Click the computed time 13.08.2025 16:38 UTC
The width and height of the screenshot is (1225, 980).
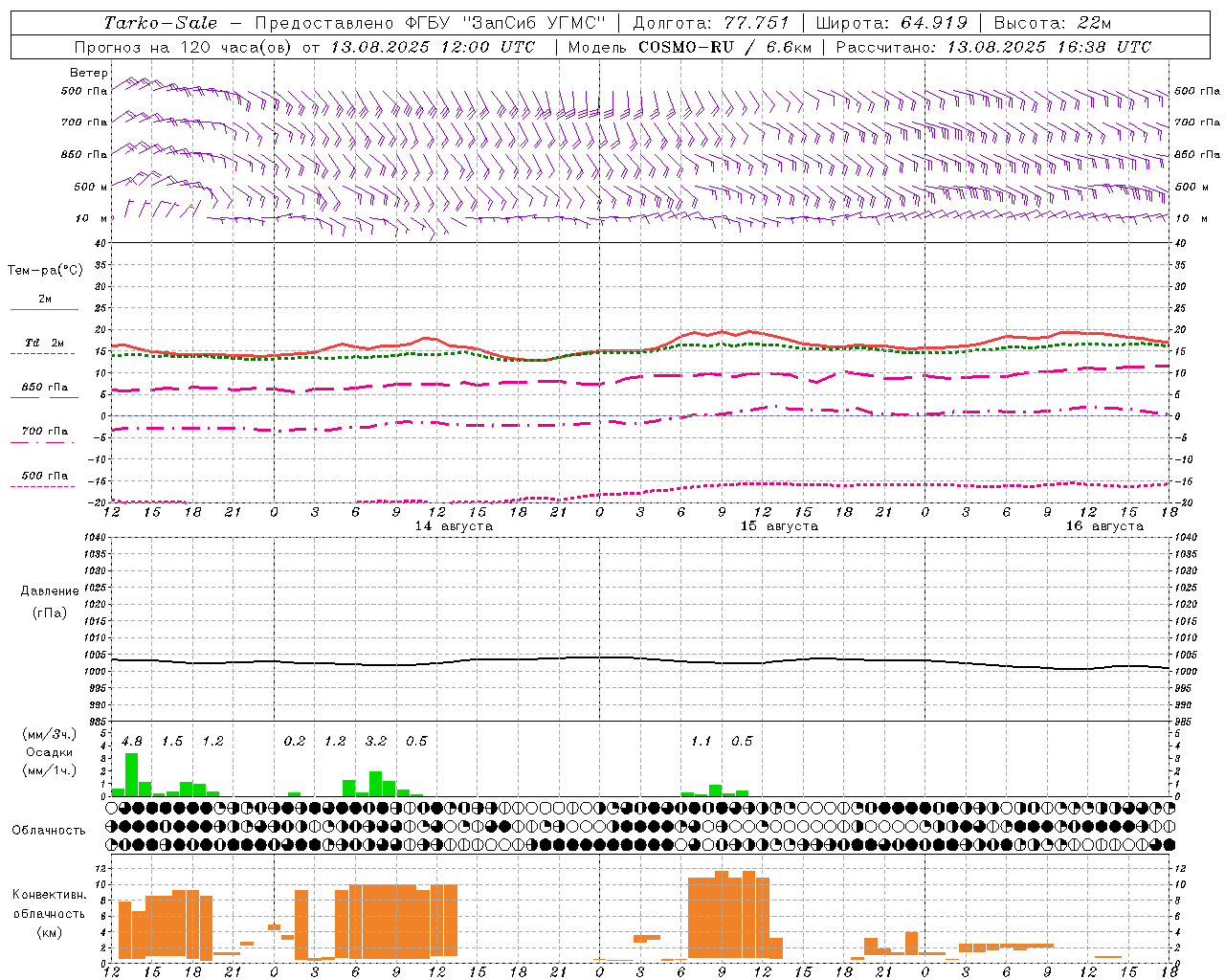click(1049, 47)
